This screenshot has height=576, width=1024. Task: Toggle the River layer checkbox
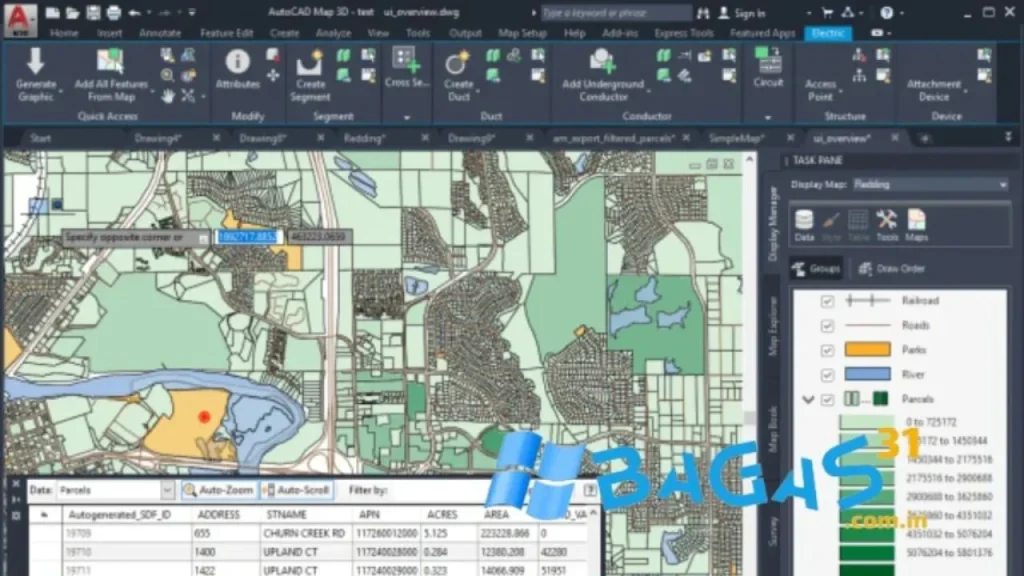(x=827, y=375)
